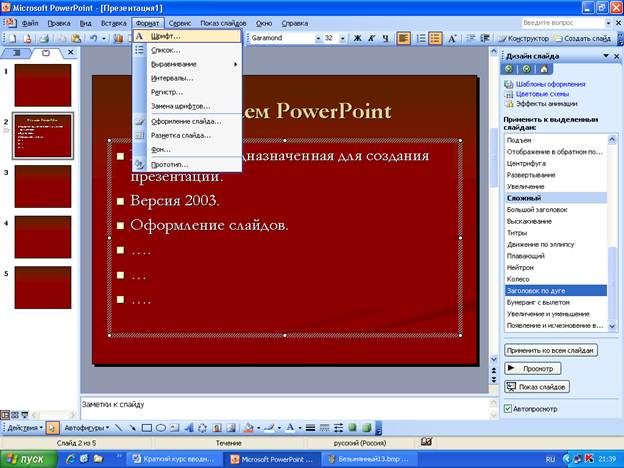Image resolution: width=624 pixels, height=468 pixels.
Task: Open the Сервис menu
Action: [x=180, y=23]
